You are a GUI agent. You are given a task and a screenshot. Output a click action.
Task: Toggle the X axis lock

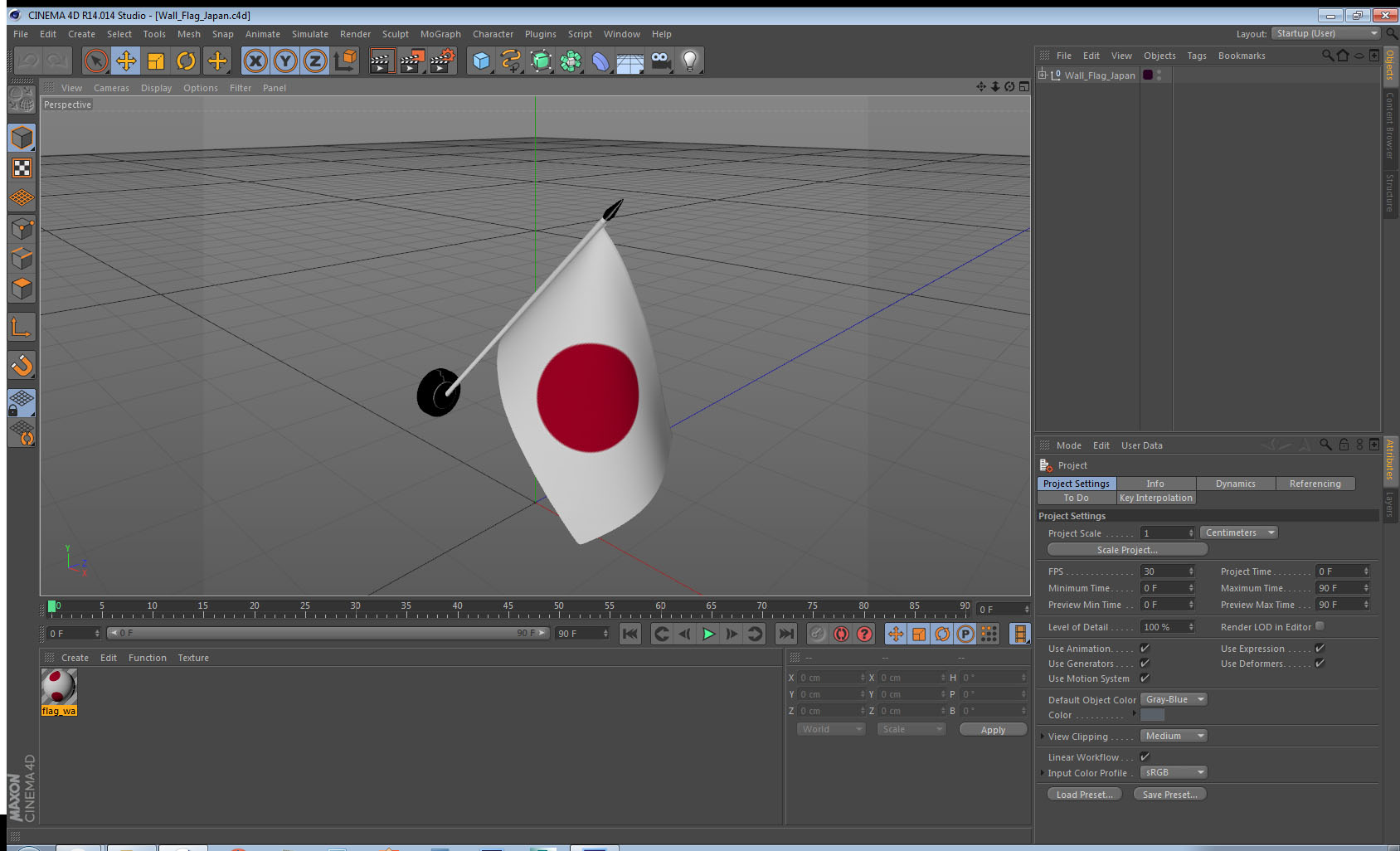pos(255,61)
